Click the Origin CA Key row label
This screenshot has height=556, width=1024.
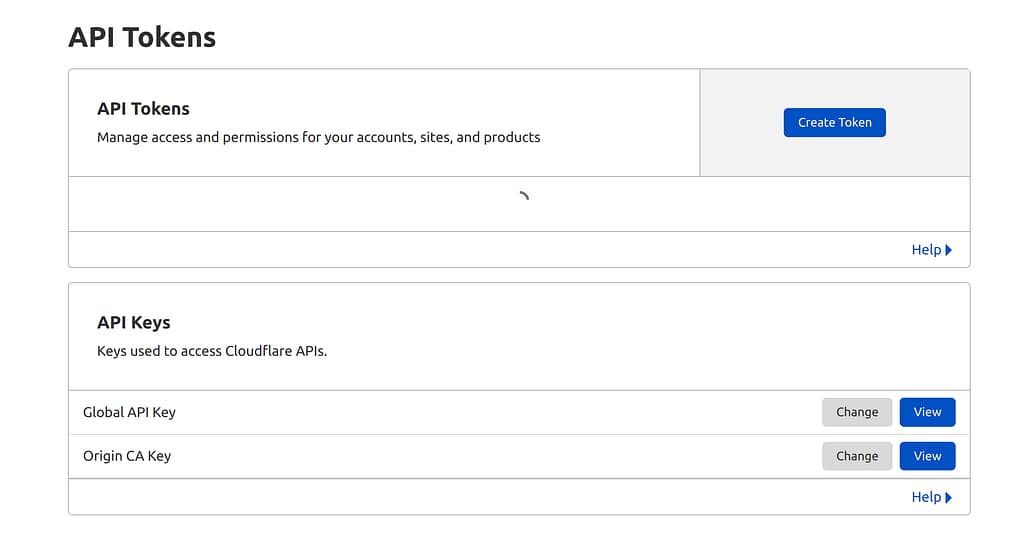127,456
